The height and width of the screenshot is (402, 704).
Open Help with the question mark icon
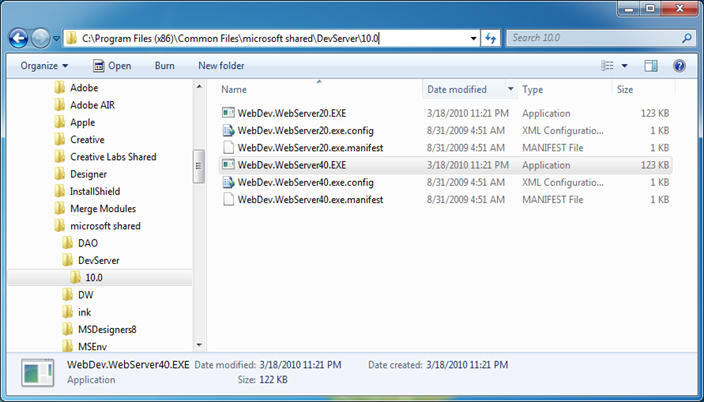[x=679, y=66]
